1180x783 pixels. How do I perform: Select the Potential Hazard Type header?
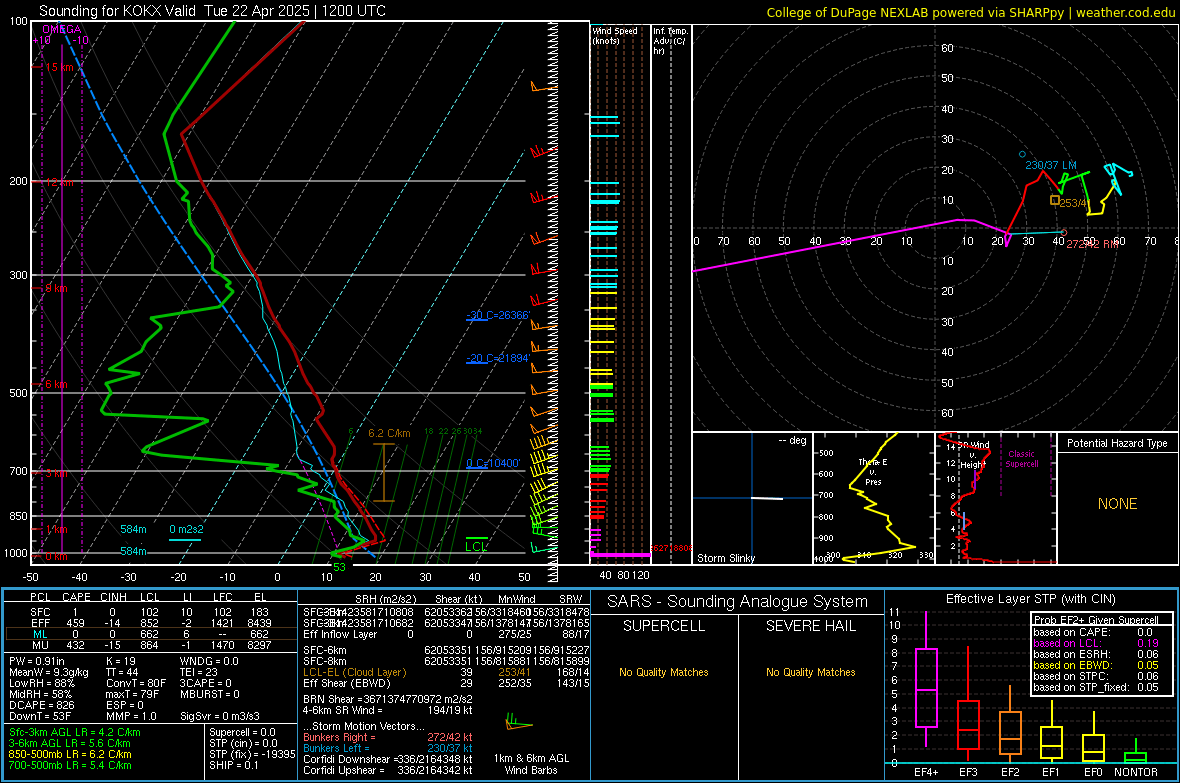[x=1117, y=443]
